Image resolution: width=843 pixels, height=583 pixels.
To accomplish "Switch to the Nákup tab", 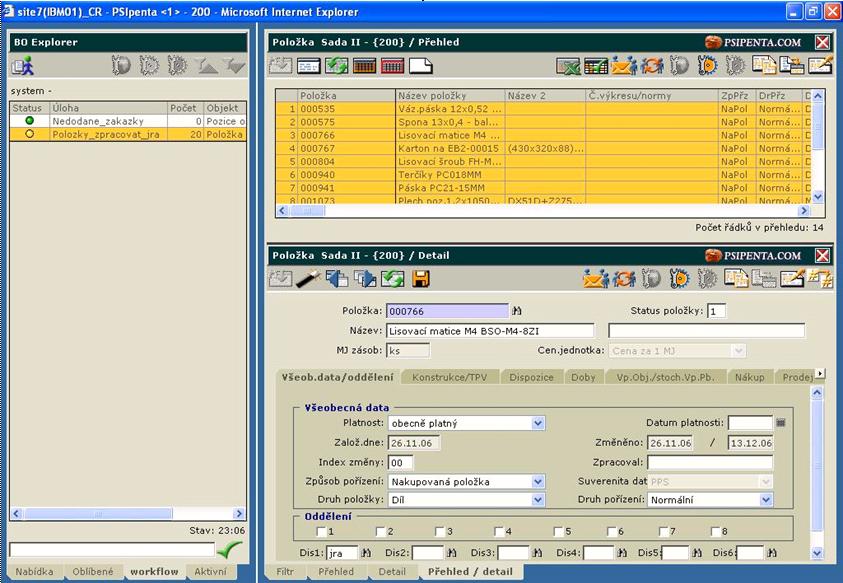I will pyautogui.click(x=749, y=377).
